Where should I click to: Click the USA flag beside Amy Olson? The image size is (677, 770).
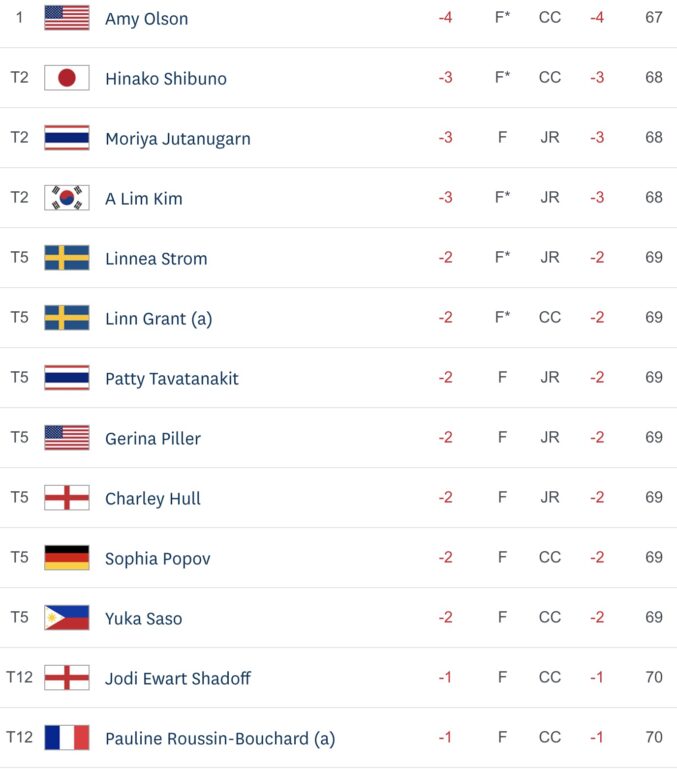click(x=67, y=18)
